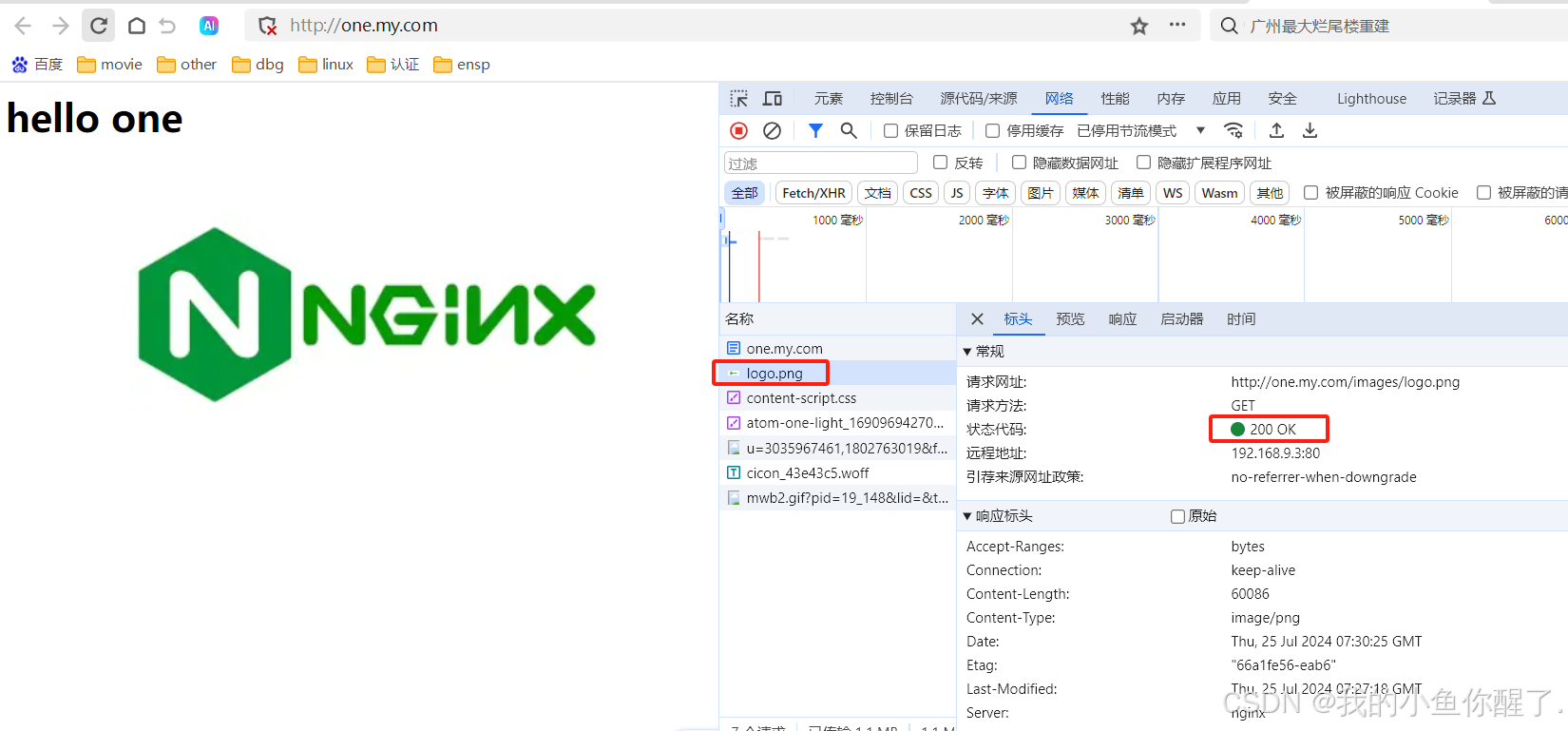Open the AI assistant icon
The width and height of the screenshot is (1568, 731).
(x=209, y=26)
